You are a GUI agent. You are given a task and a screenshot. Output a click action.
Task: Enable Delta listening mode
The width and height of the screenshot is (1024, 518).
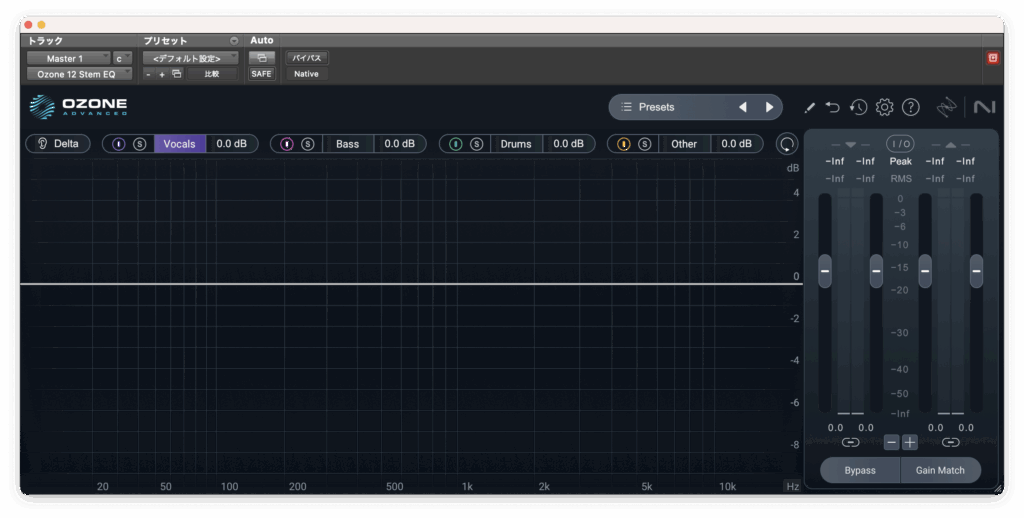click(58, 144)
